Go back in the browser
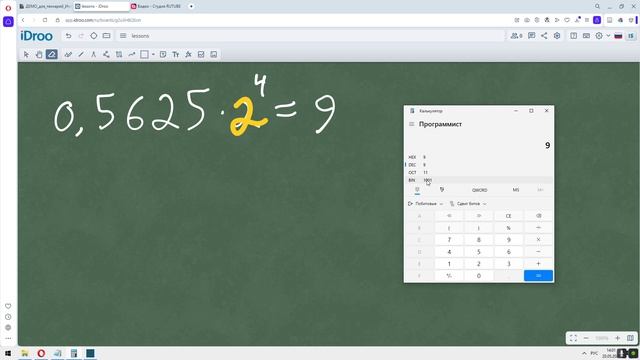Image resolution: width=640 pixels, height=360 pixels. (x=23, y=20)
